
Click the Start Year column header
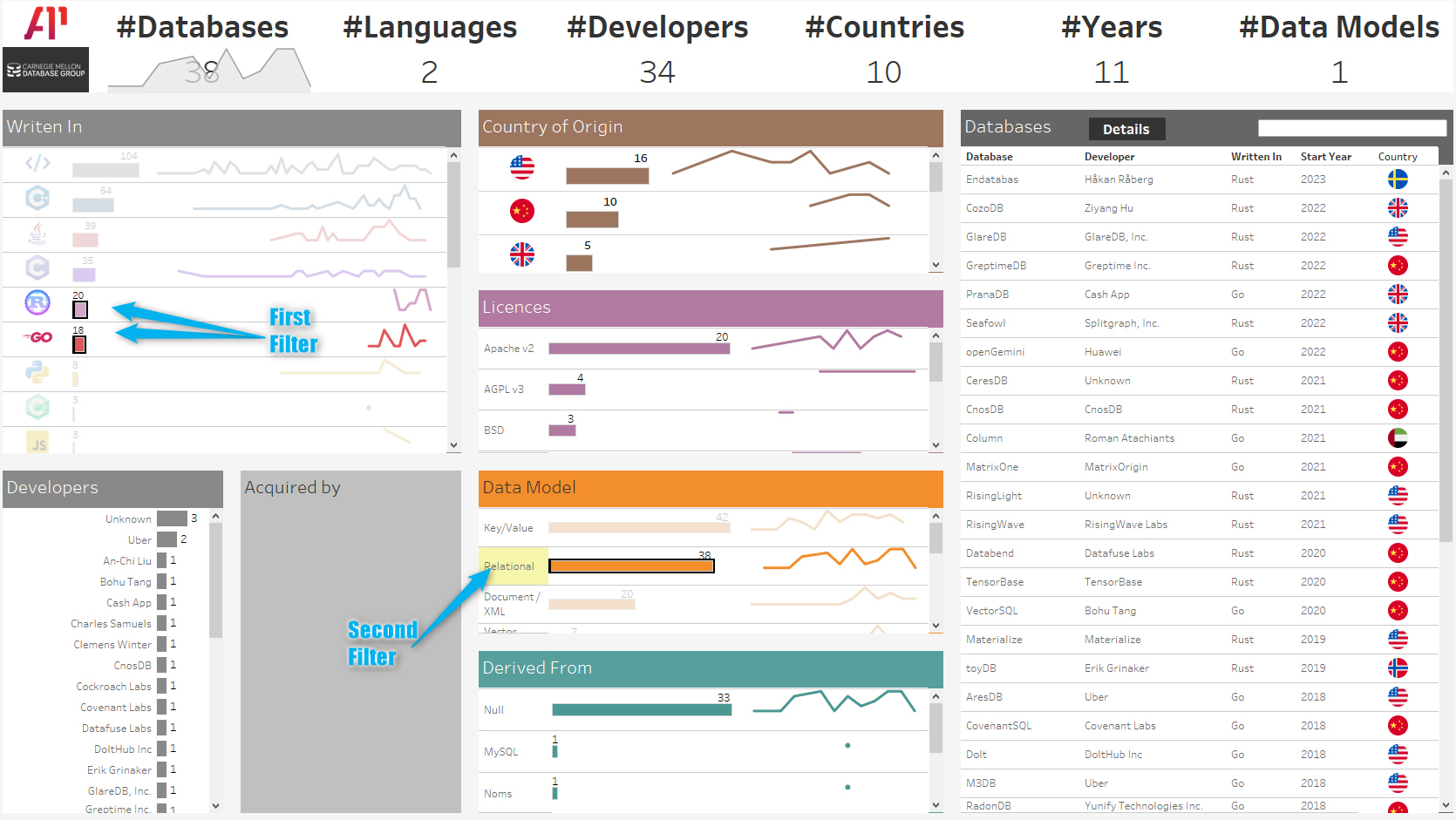pos(1325,157)
